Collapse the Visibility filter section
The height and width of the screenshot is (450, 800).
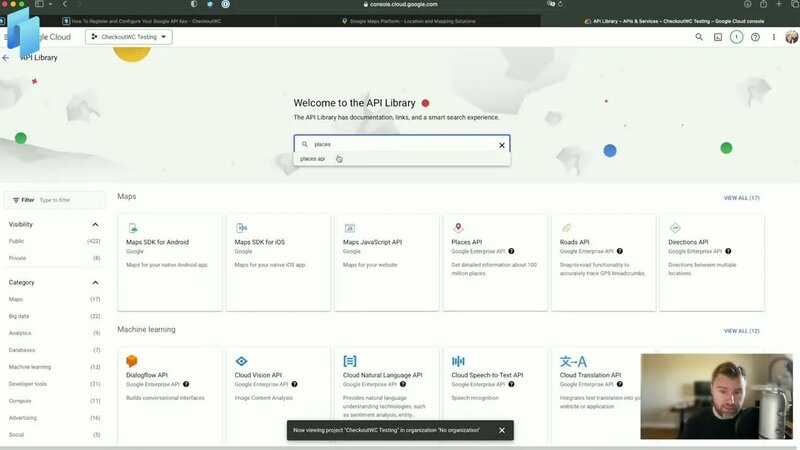95,224
